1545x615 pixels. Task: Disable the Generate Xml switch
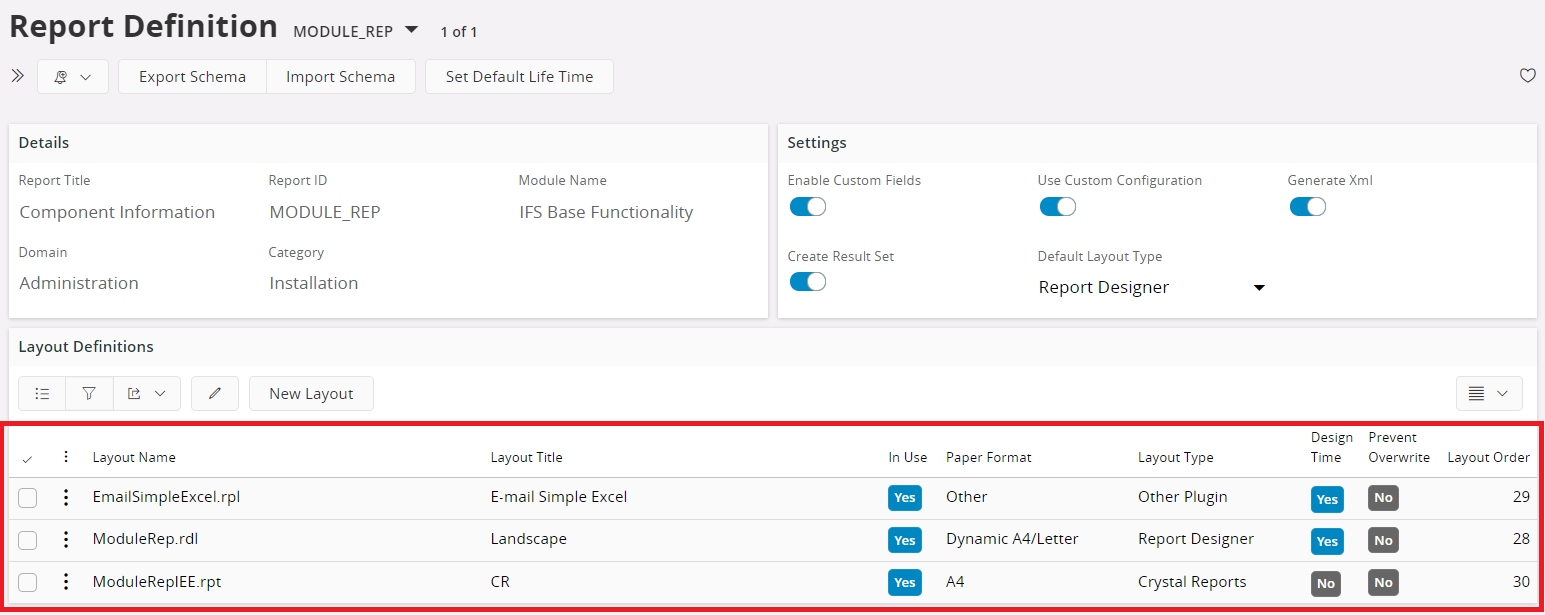[x=1307, y=207]
